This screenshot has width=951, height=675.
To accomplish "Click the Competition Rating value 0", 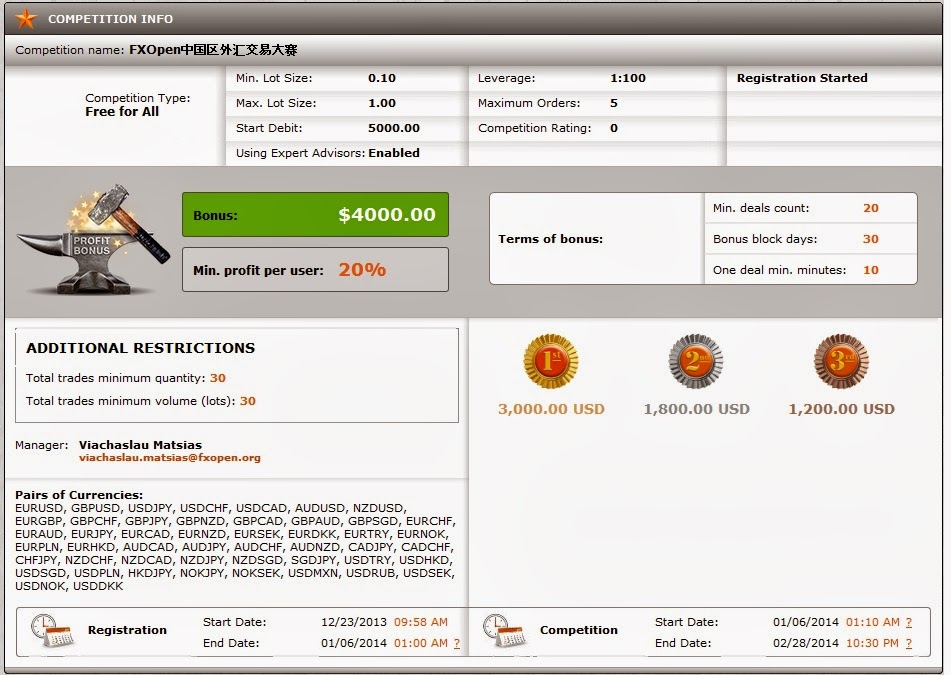I will [614, 128].
